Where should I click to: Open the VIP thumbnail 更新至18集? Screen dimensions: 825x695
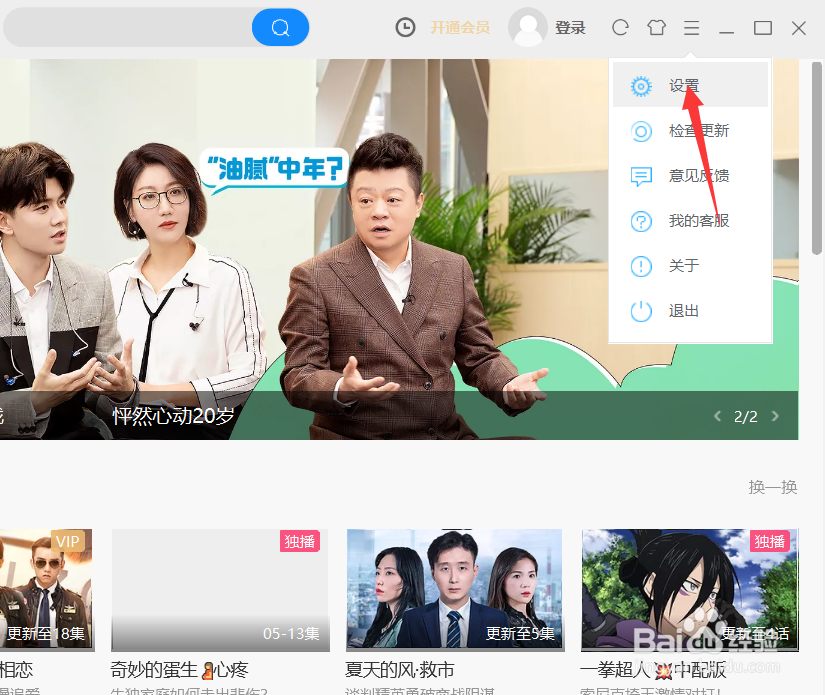[46, 590]
